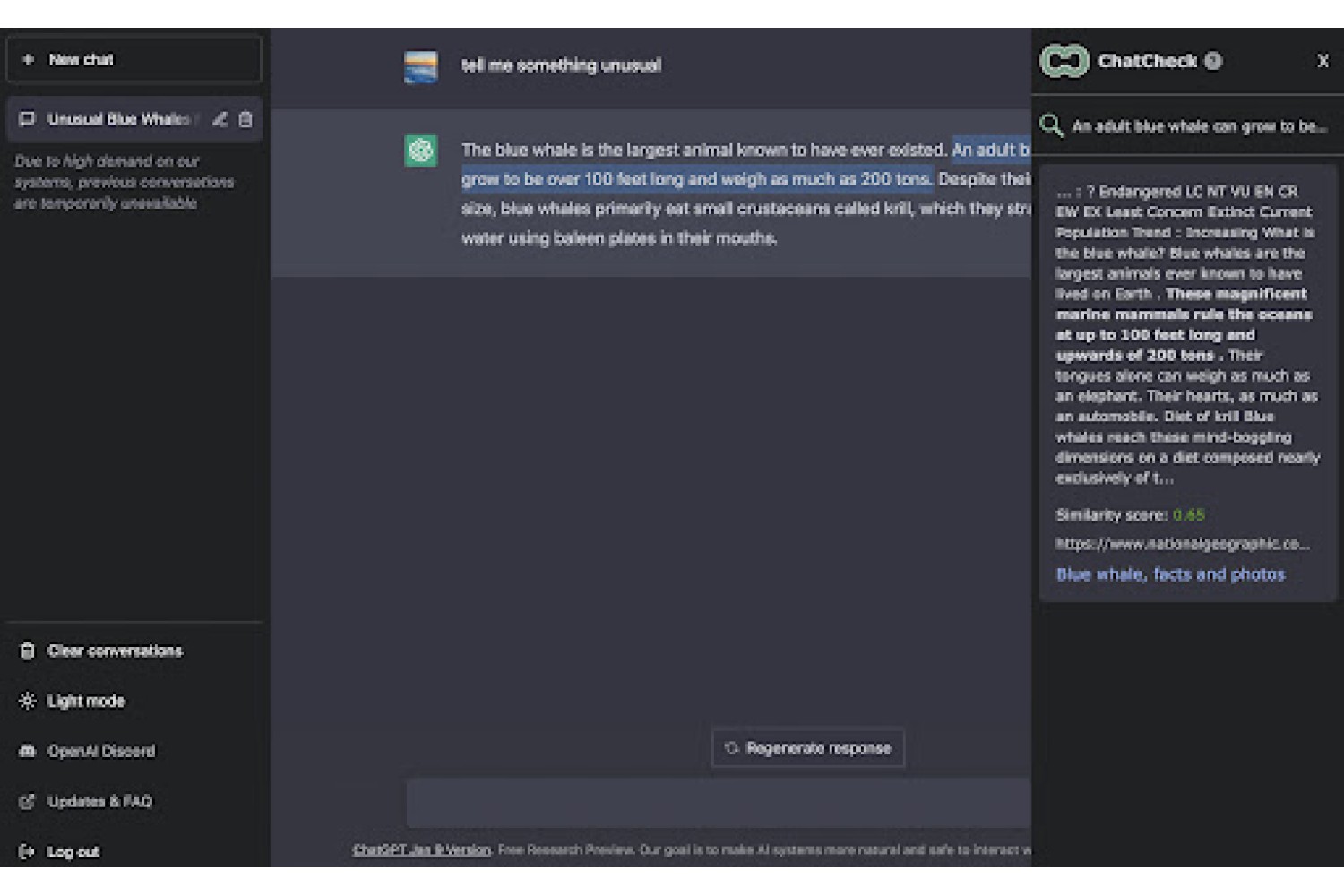Focus the chat message input field
The image size is (1344, 896).
(x=719, y=803)
